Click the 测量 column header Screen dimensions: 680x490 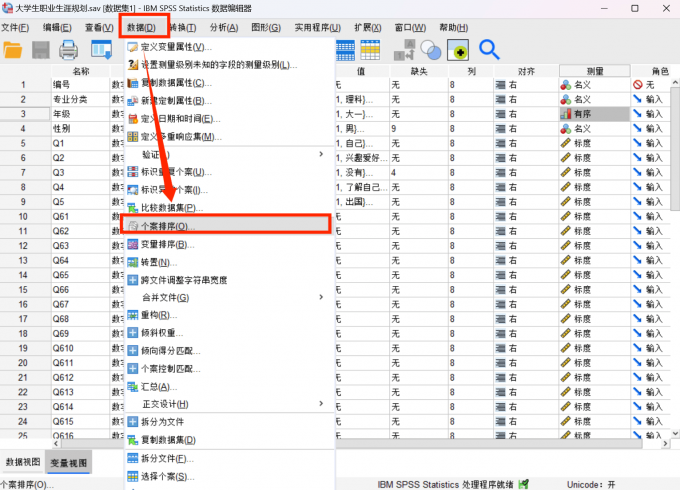tap(595, 71)
